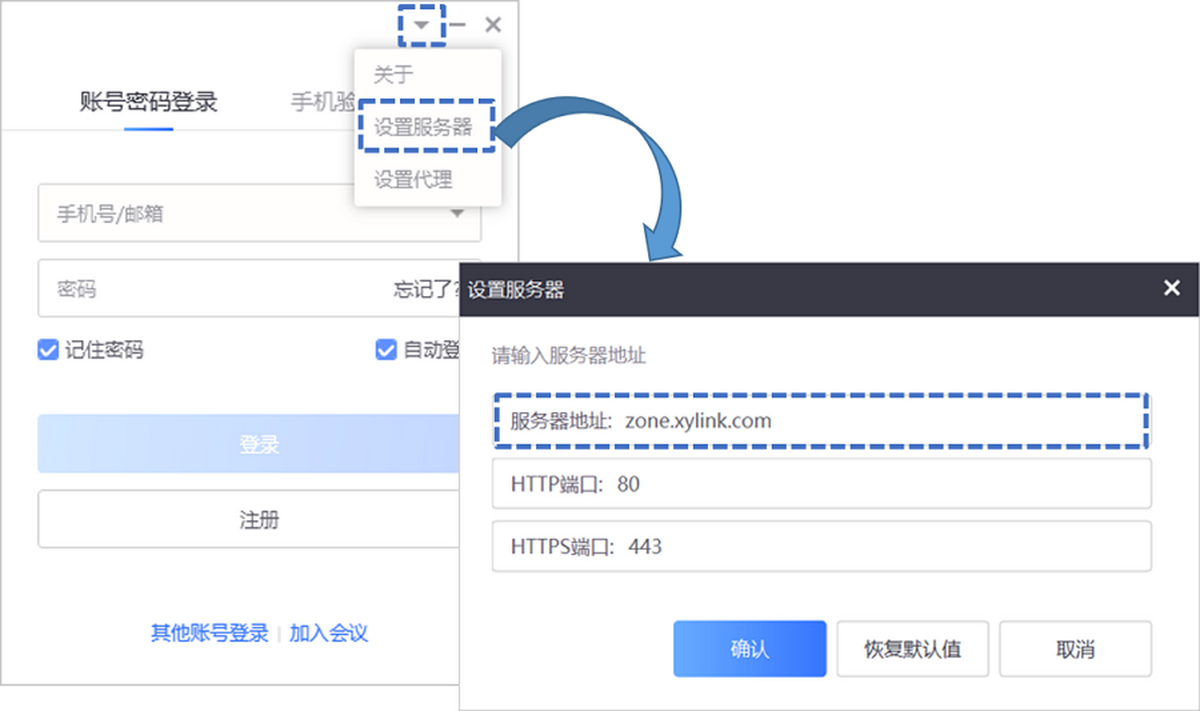1200x711 pixels.
Task: Toggle the 自动登录 checkbox
Action: point(385,350)
